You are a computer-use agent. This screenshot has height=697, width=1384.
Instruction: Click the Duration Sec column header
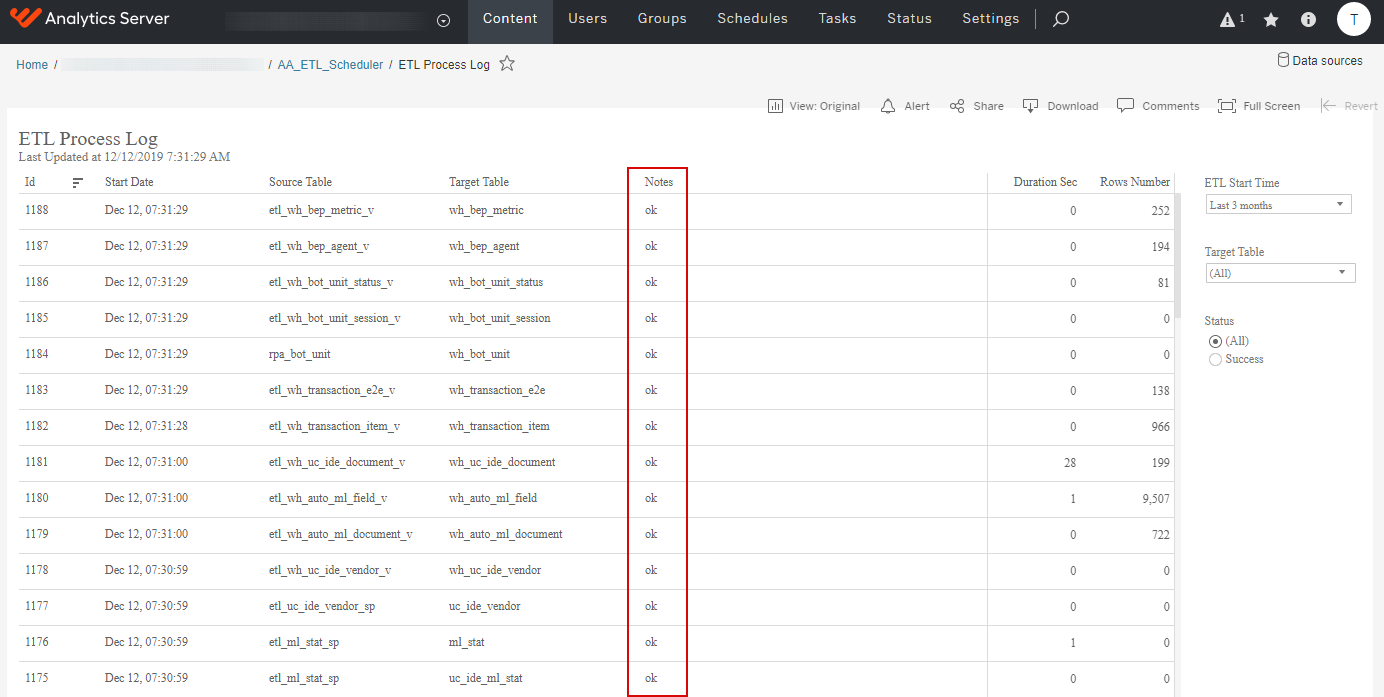(x=1045, y=182)
